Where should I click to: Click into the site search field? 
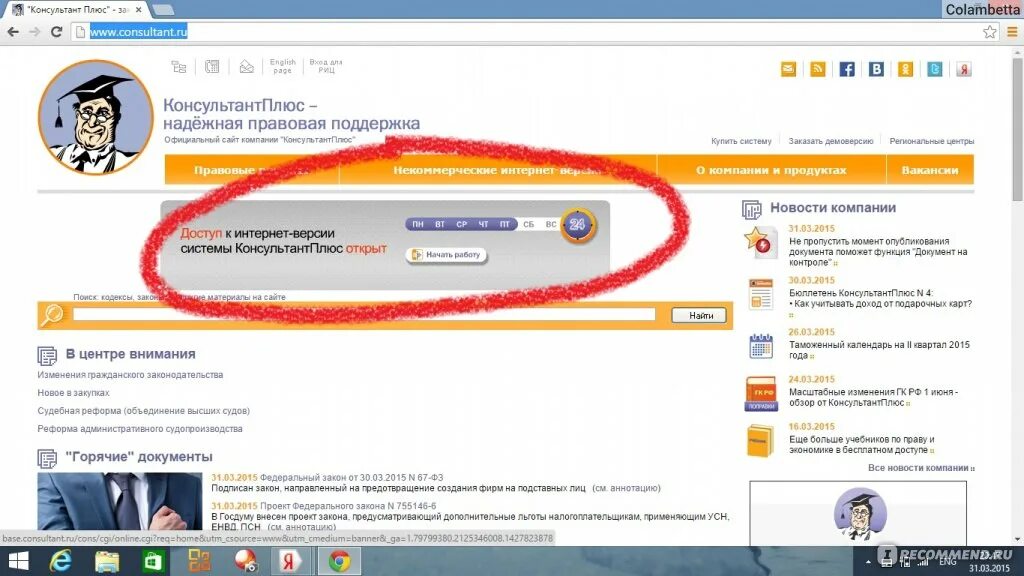[364, 314]
